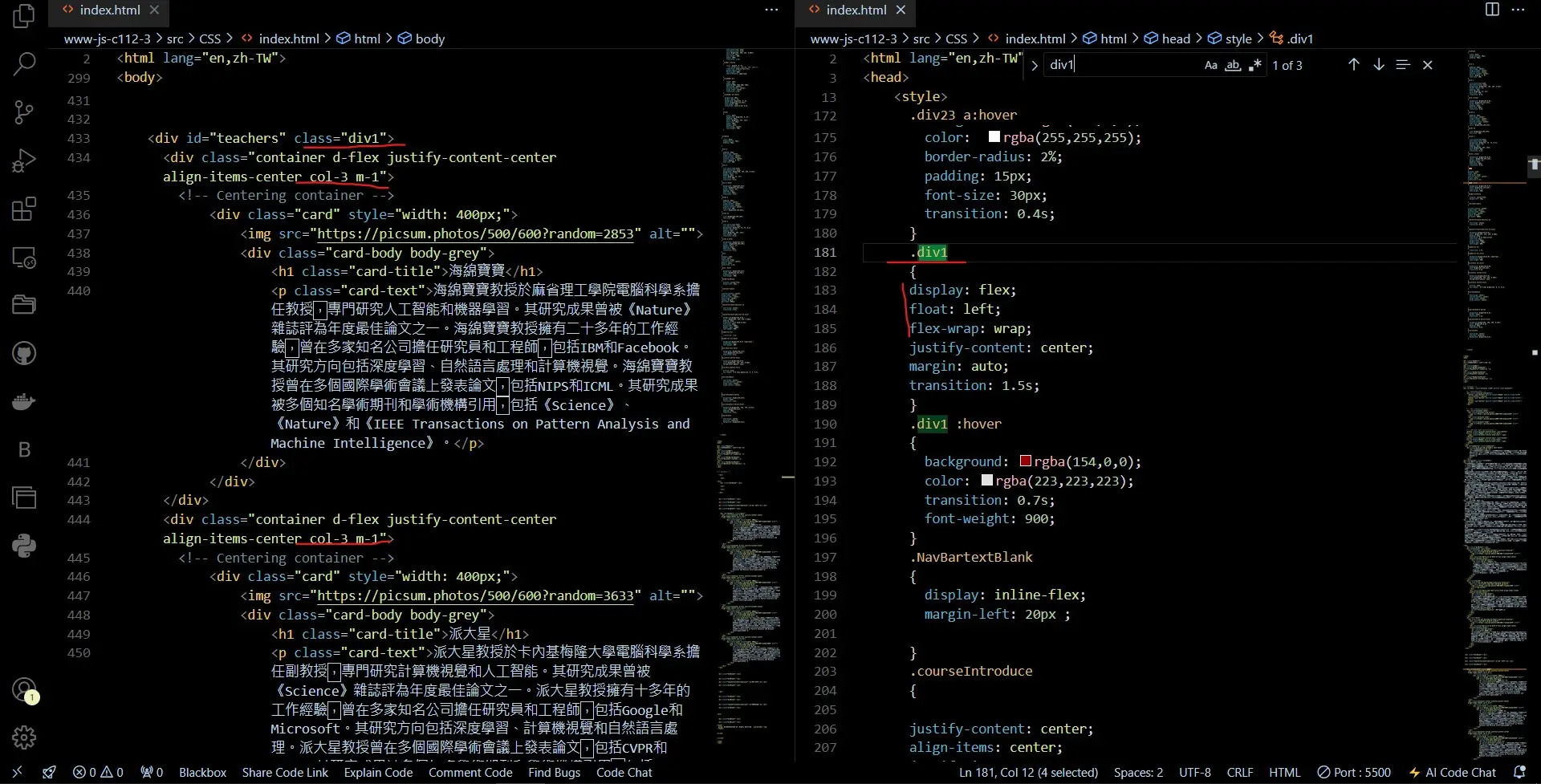Open the Extensions view
Screen dimensions: 1541x784
tap(24, 209)
